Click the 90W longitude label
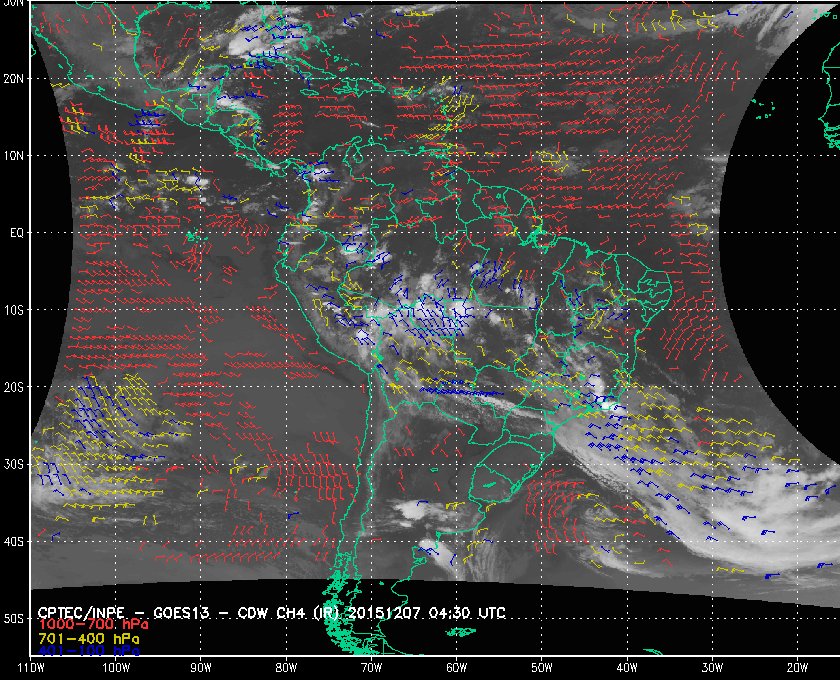The height and width of the screenshot is (680, 840). click(201, 668)
